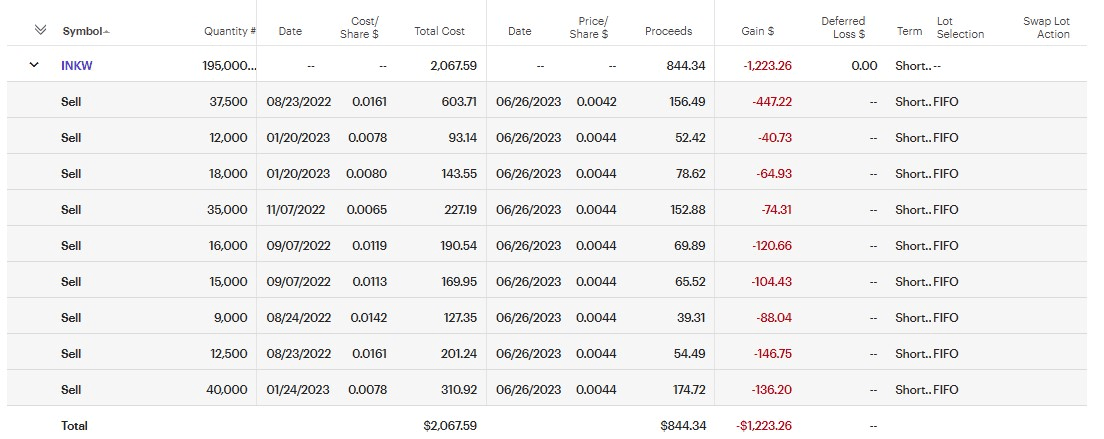The image size is (1104, 439).
Task: Click the Swap Lot Action header
Action: (1047, 27)
